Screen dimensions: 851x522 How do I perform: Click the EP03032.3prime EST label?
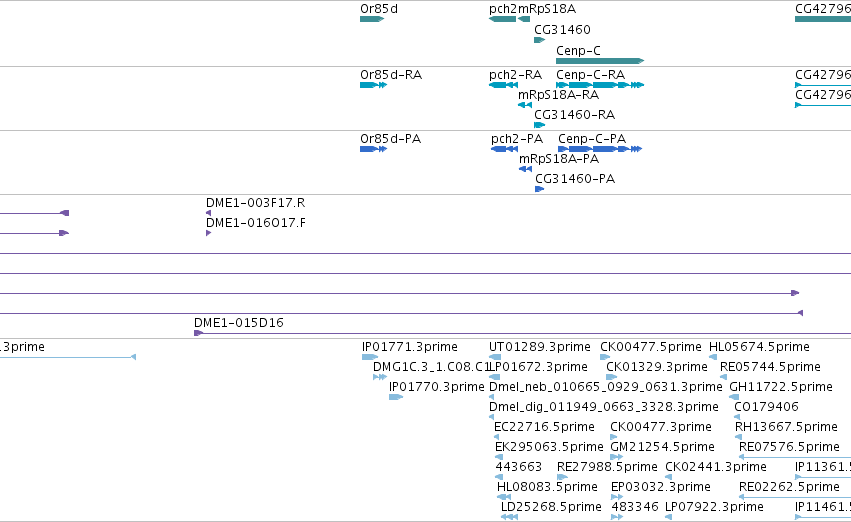point(661,487)
